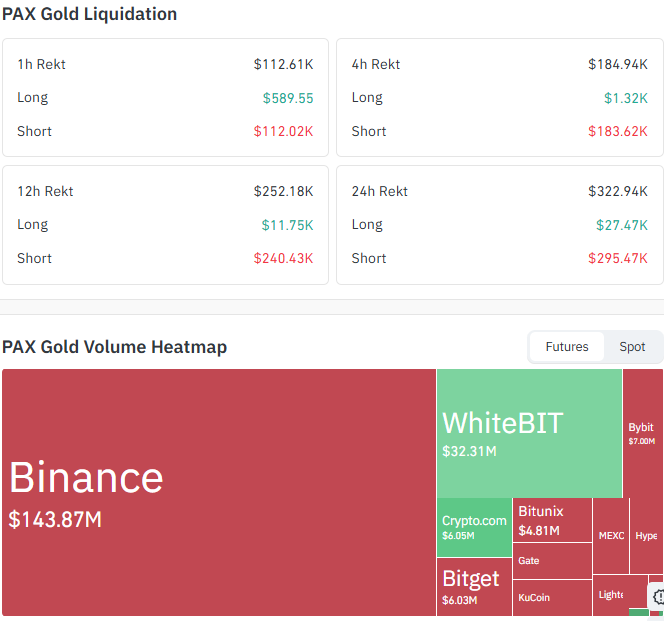Image resolution: width=664 pixels, height=621 pixels.
Task: Select the Hyperliquid heatmap tile
Action: point(646,536)
